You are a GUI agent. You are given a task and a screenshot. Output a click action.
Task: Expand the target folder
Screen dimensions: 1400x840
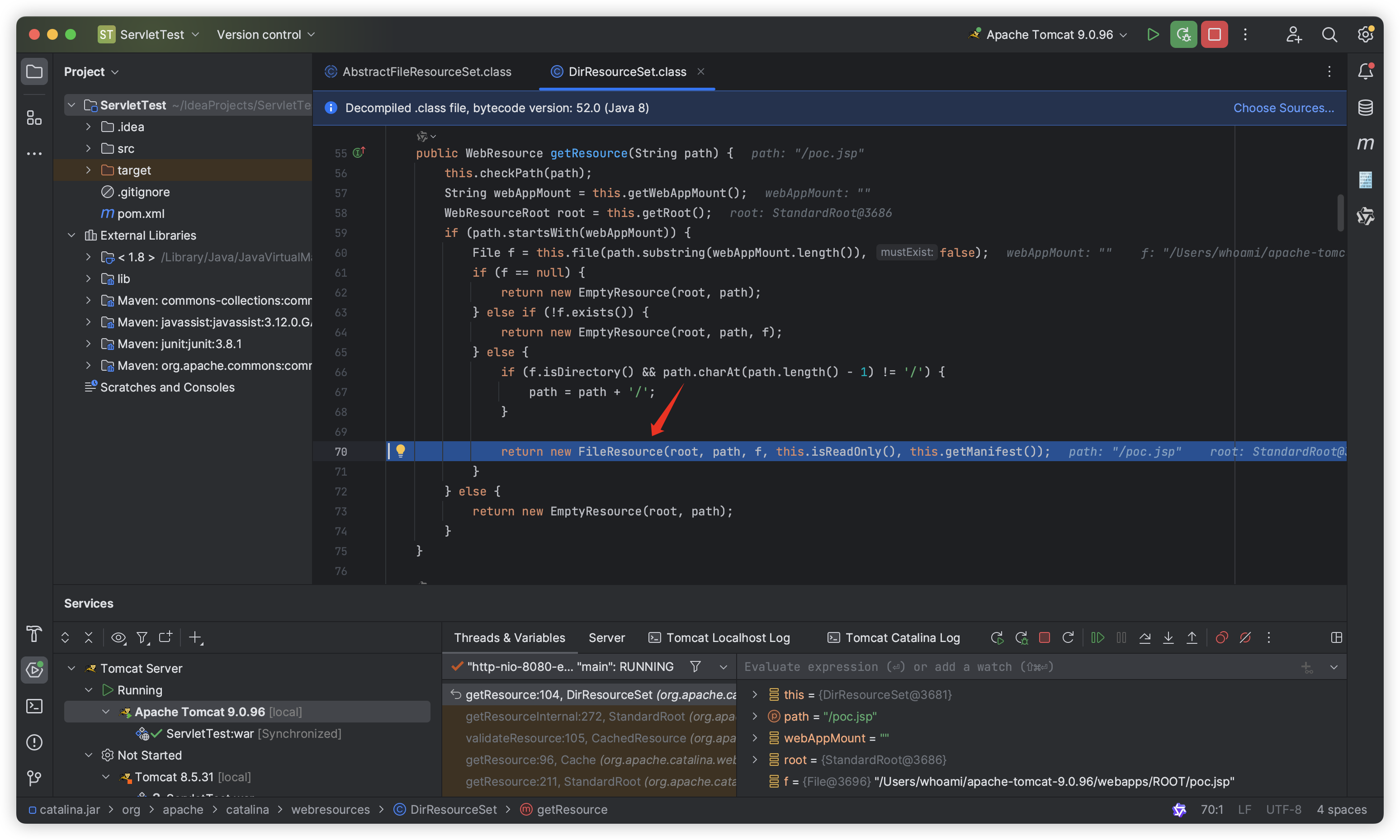88,170
